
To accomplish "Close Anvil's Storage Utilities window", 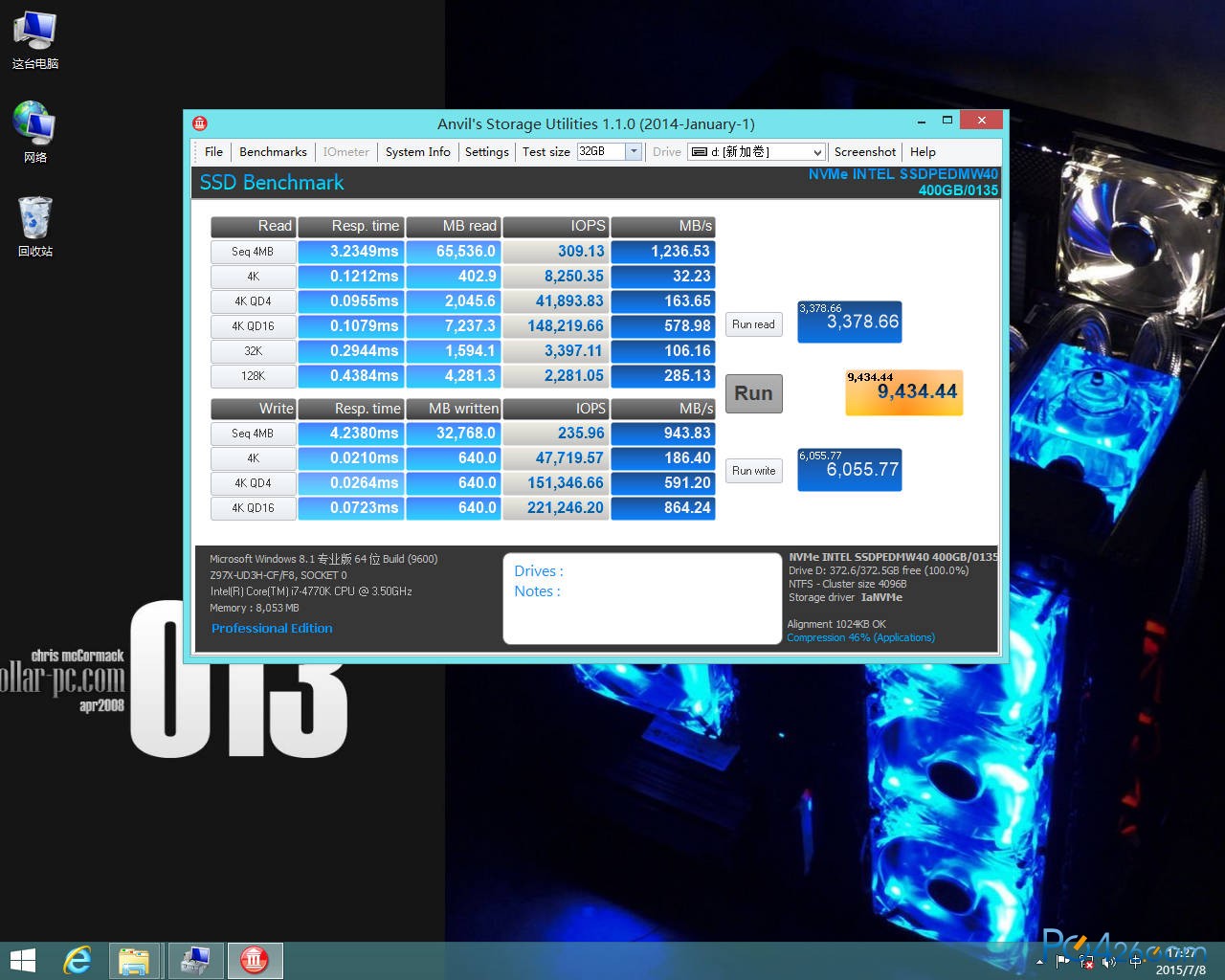I will 982,120.
